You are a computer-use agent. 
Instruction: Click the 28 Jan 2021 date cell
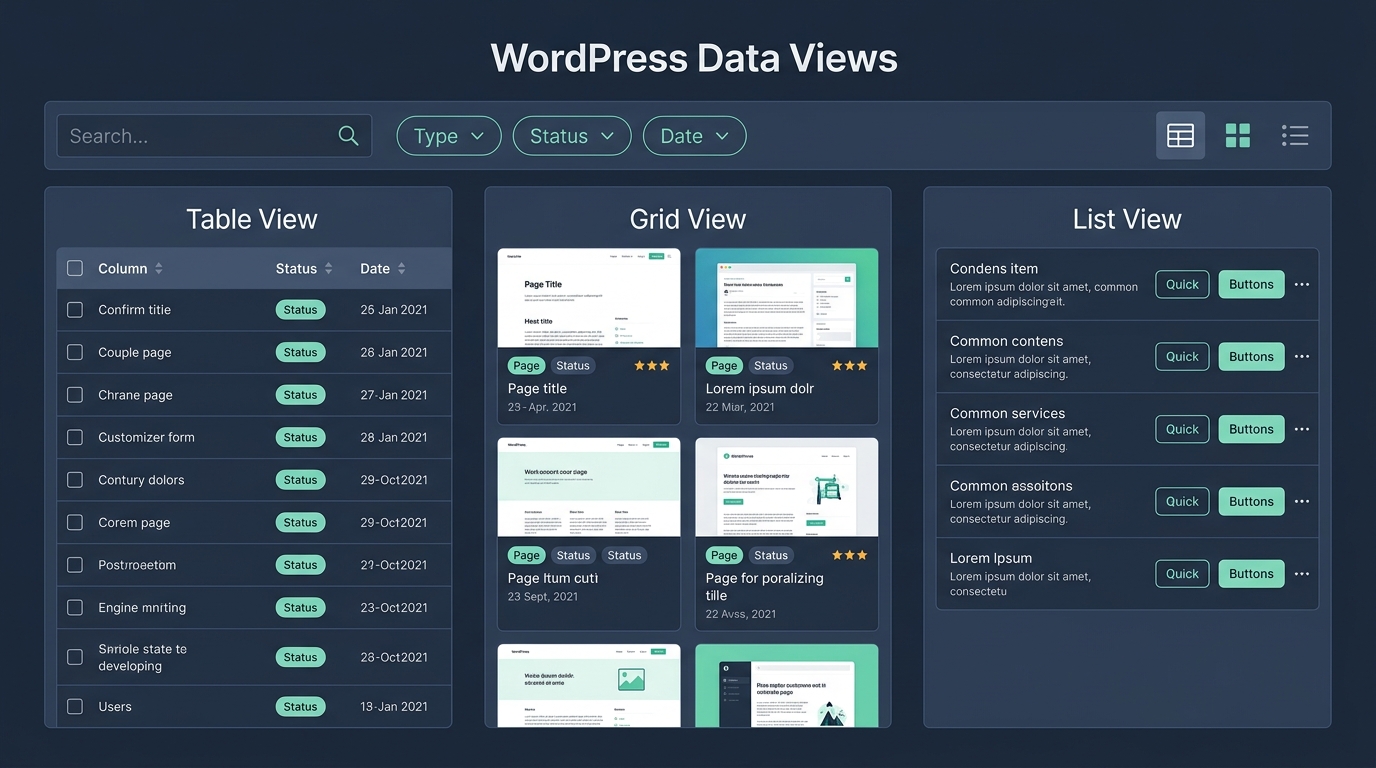pyautogui.click(x=394, y=437)
